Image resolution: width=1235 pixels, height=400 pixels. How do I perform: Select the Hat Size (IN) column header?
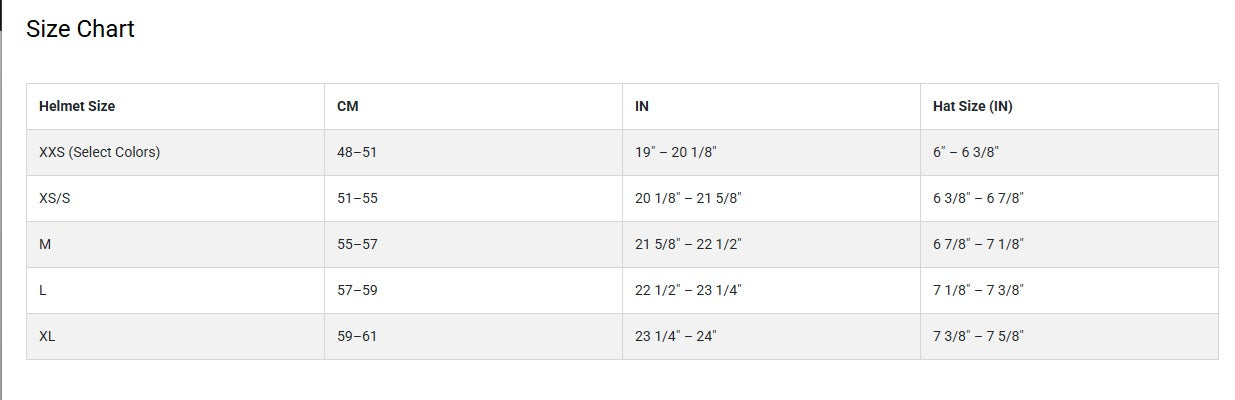point(972,106)
